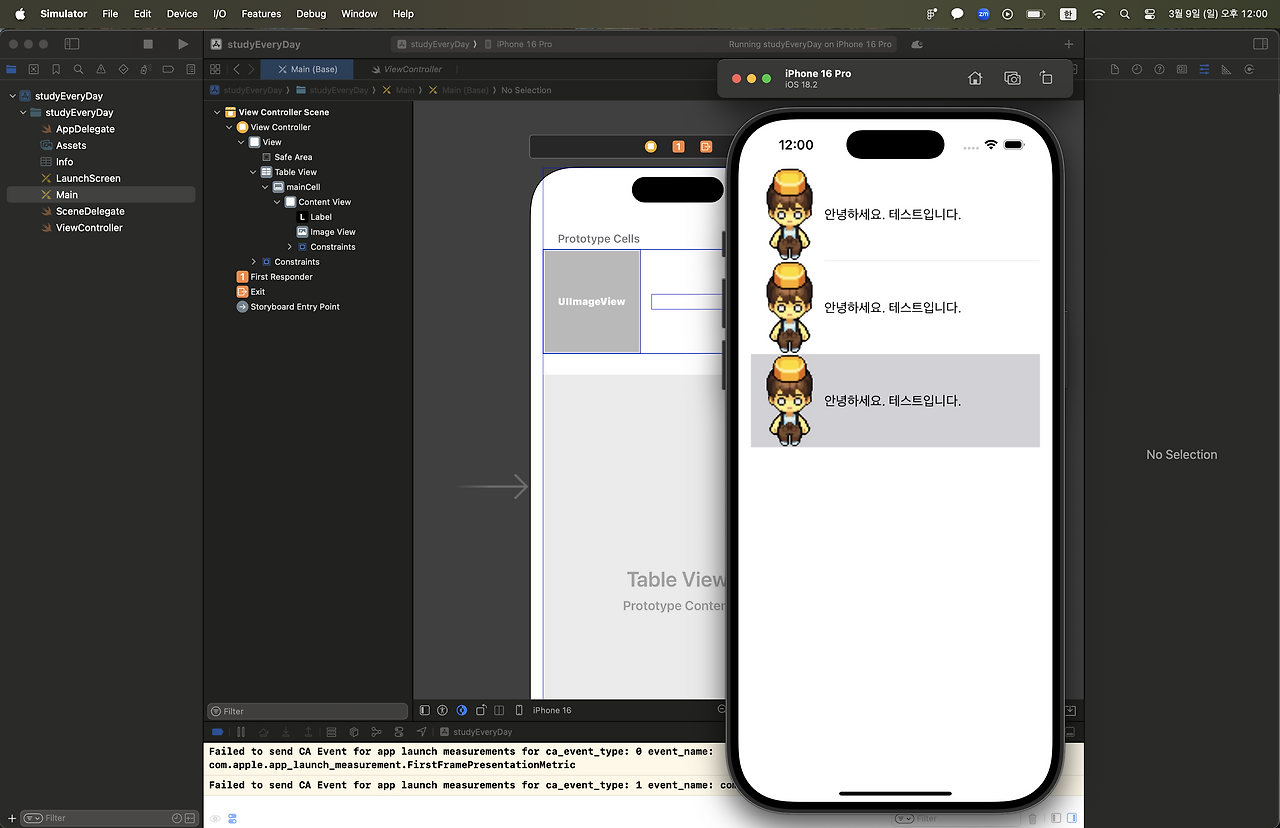Open the Breakpoint navigator

(168, 69)
